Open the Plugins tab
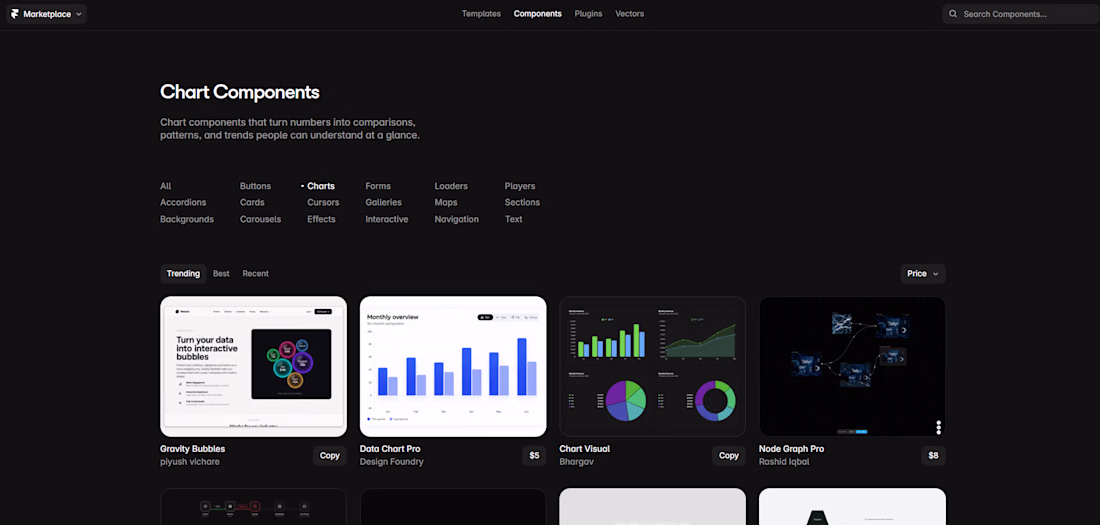The image size is (1100, 525). pyautogui.click(x=588, y=13)
